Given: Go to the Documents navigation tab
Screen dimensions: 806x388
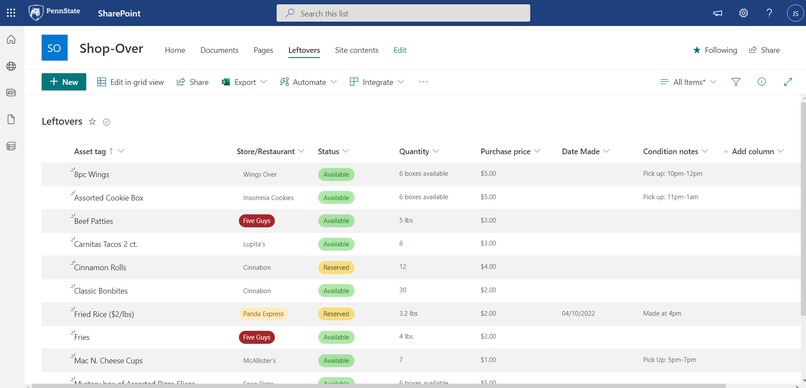Looking at the screenshot, I should 219,50.
